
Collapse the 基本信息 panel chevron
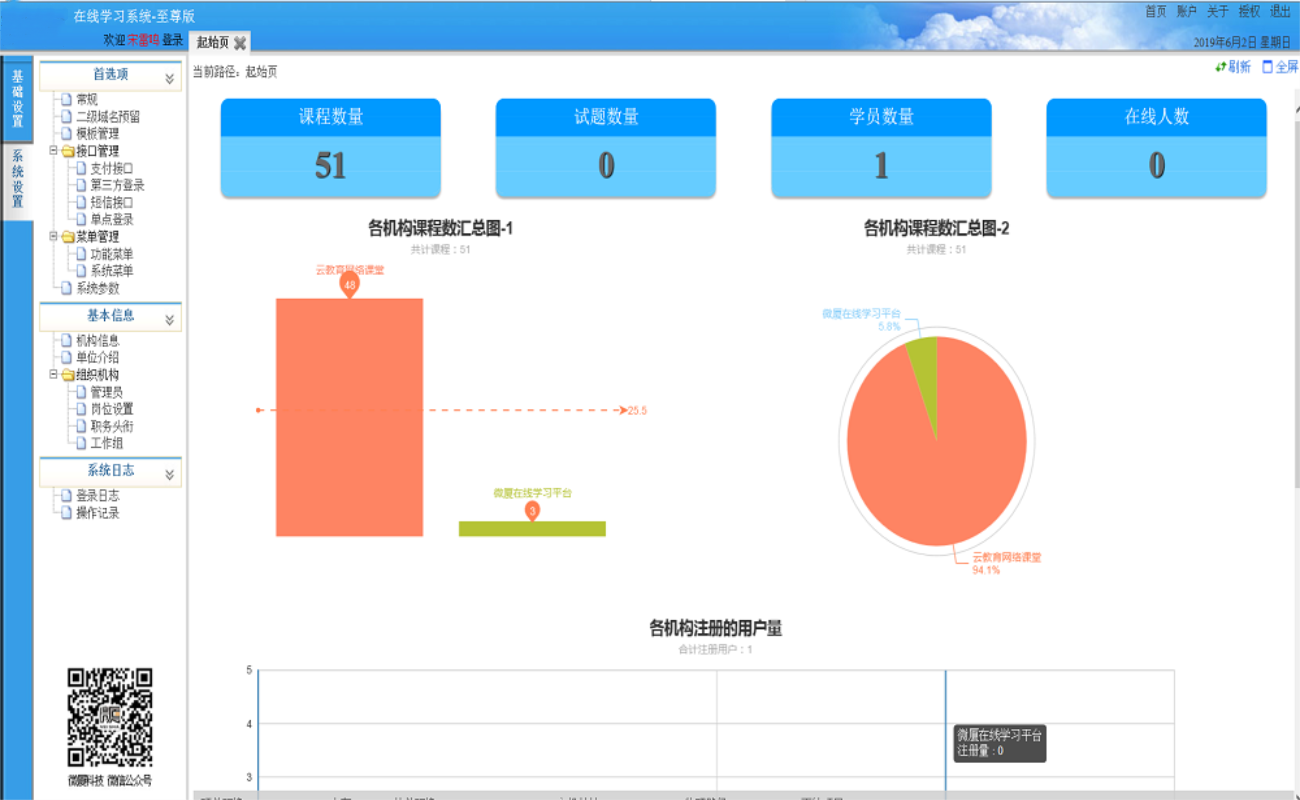coord(170,319)
